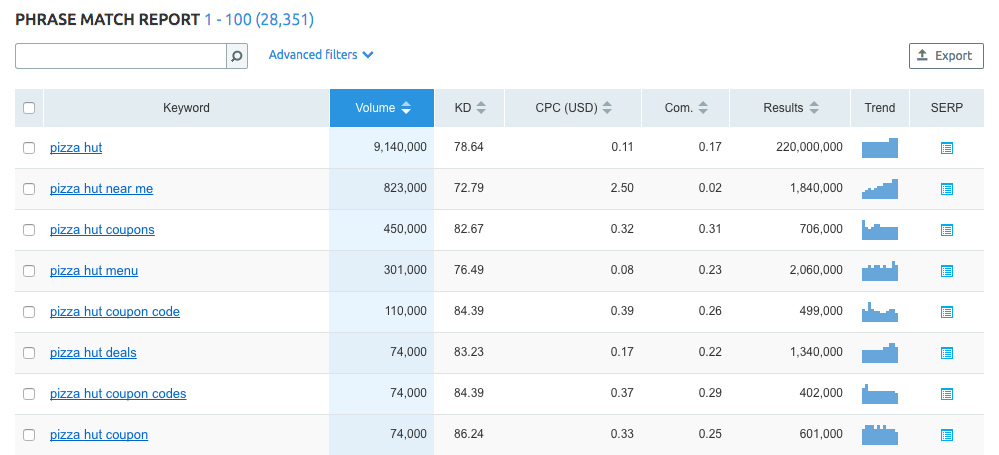Viewport: 999px width, 455px height.
Task: View trend chart for pizza hut coupons
Action: pyautogui.click(x=880, y=230)
